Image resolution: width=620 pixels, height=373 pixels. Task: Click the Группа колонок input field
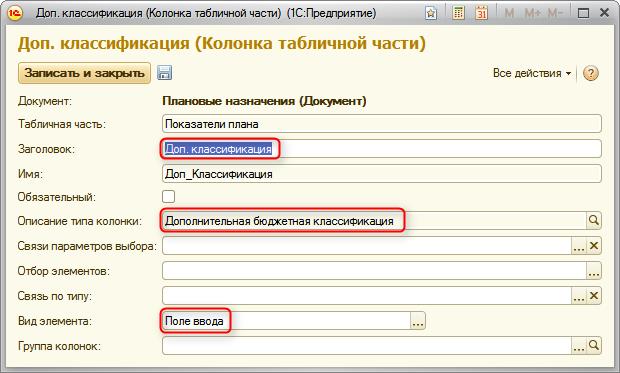tap(367, 346)
